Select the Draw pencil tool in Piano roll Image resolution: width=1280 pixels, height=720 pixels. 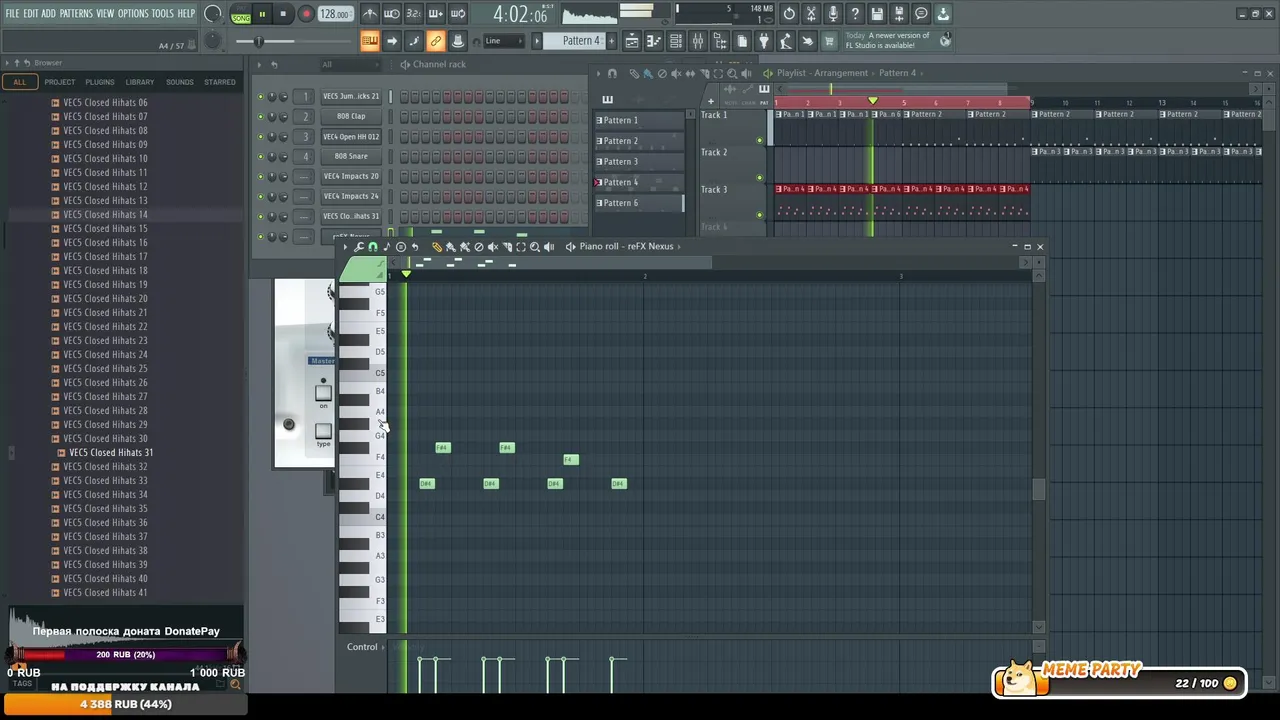[x=437, y=247]
